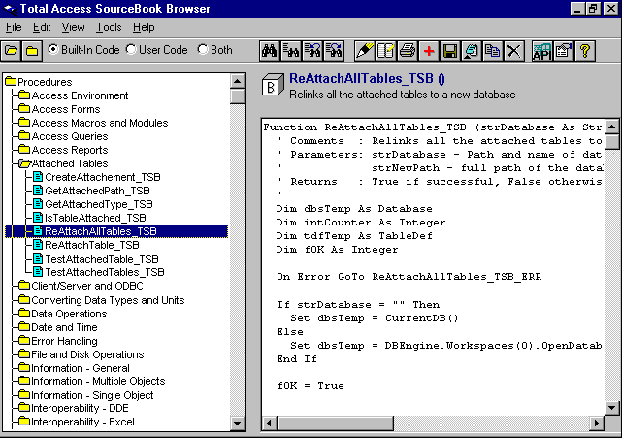Expand the Data Operations folder
The image size is (622, 438).
tap(24, 313)
